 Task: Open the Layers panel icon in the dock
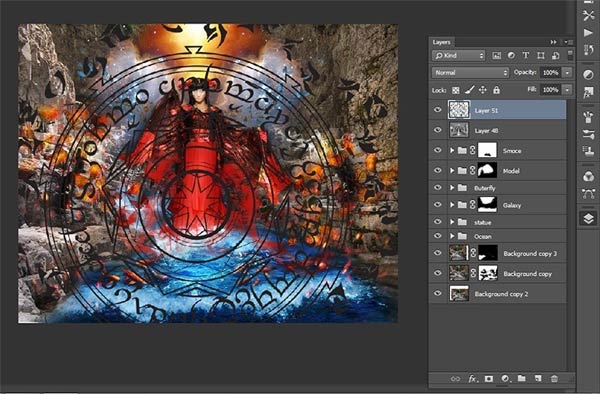click(x=588, y=218)
